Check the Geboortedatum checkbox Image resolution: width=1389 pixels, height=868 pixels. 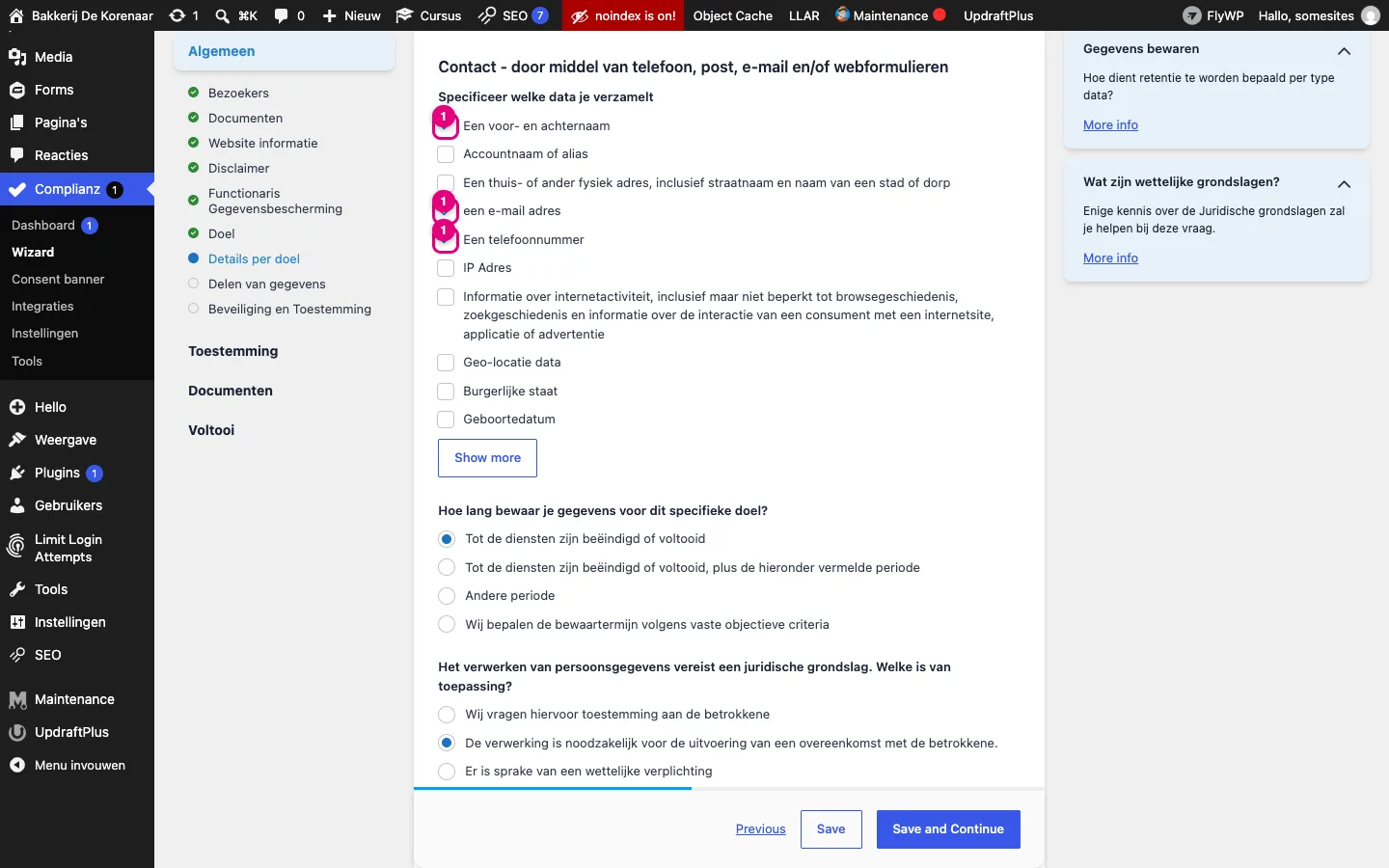coord(446,420)
